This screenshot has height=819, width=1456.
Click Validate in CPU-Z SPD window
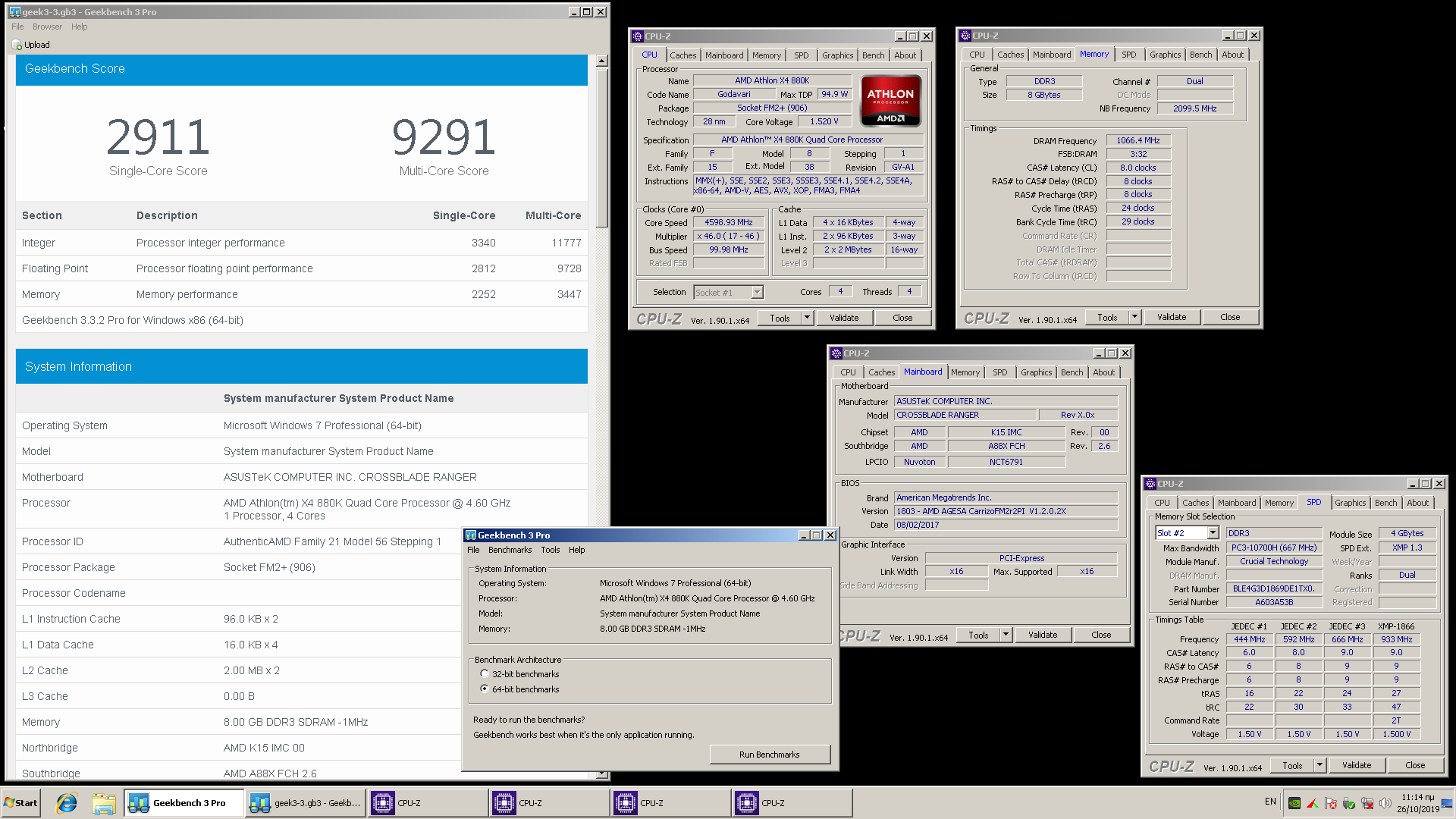1357,765
